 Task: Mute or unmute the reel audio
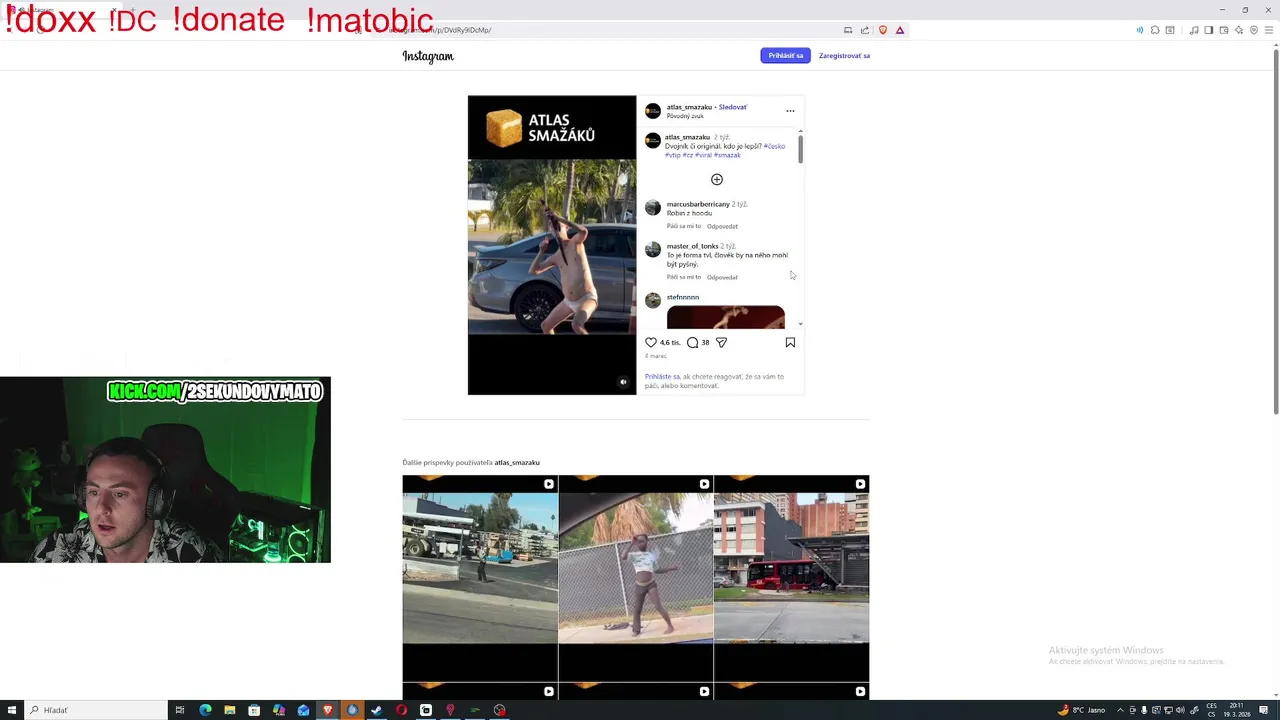(x=623, y=382)
